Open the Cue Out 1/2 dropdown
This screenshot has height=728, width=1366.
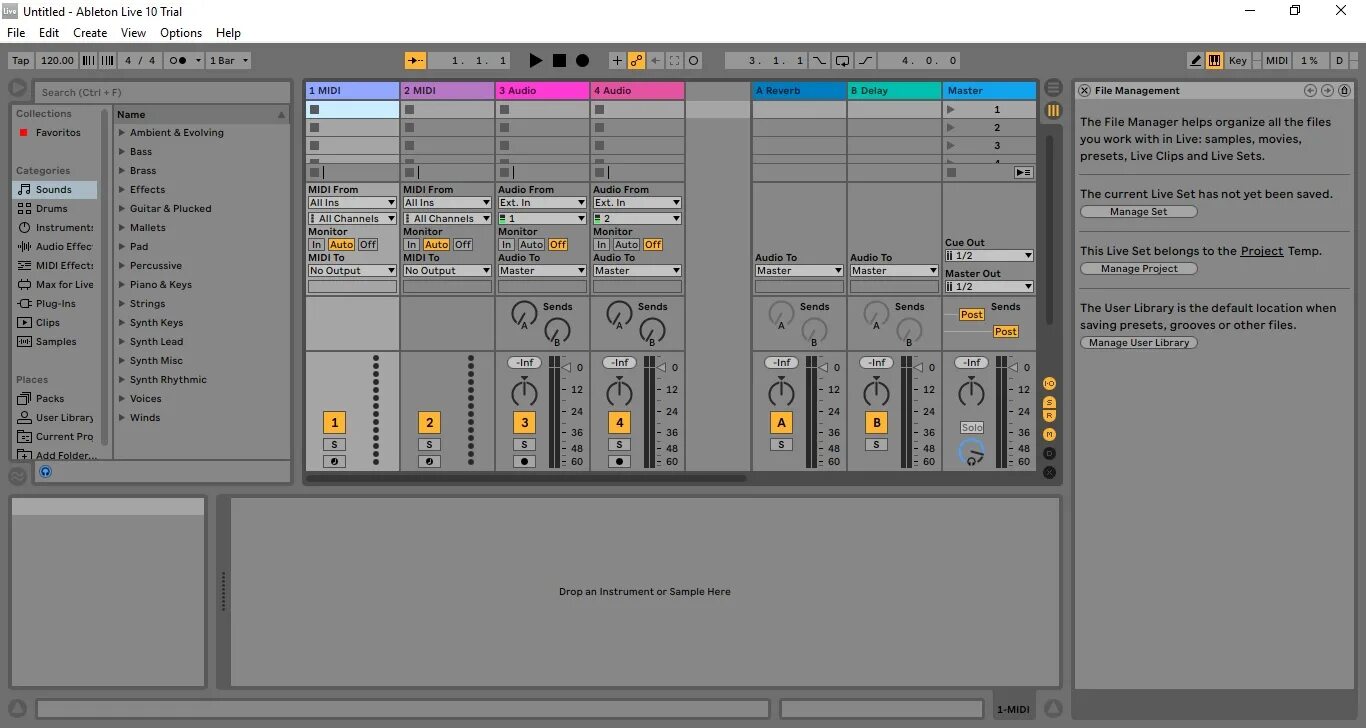(x=989, y=256)
